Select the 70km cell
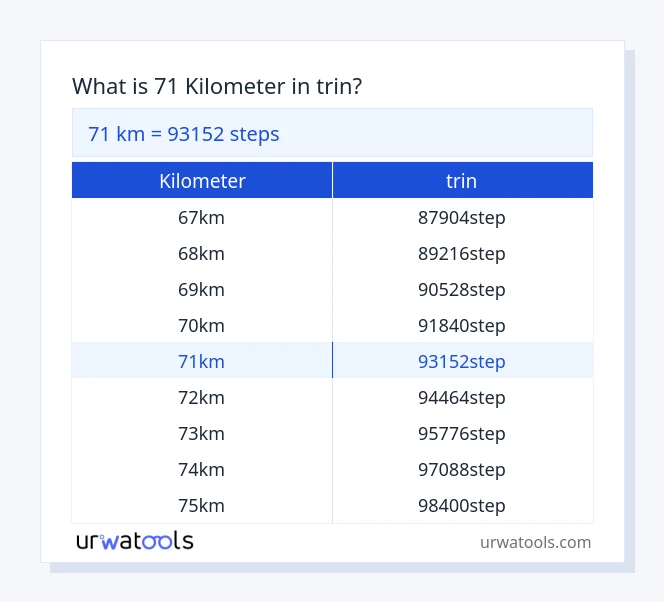This screenshot has width=664, height=602. 201,325
